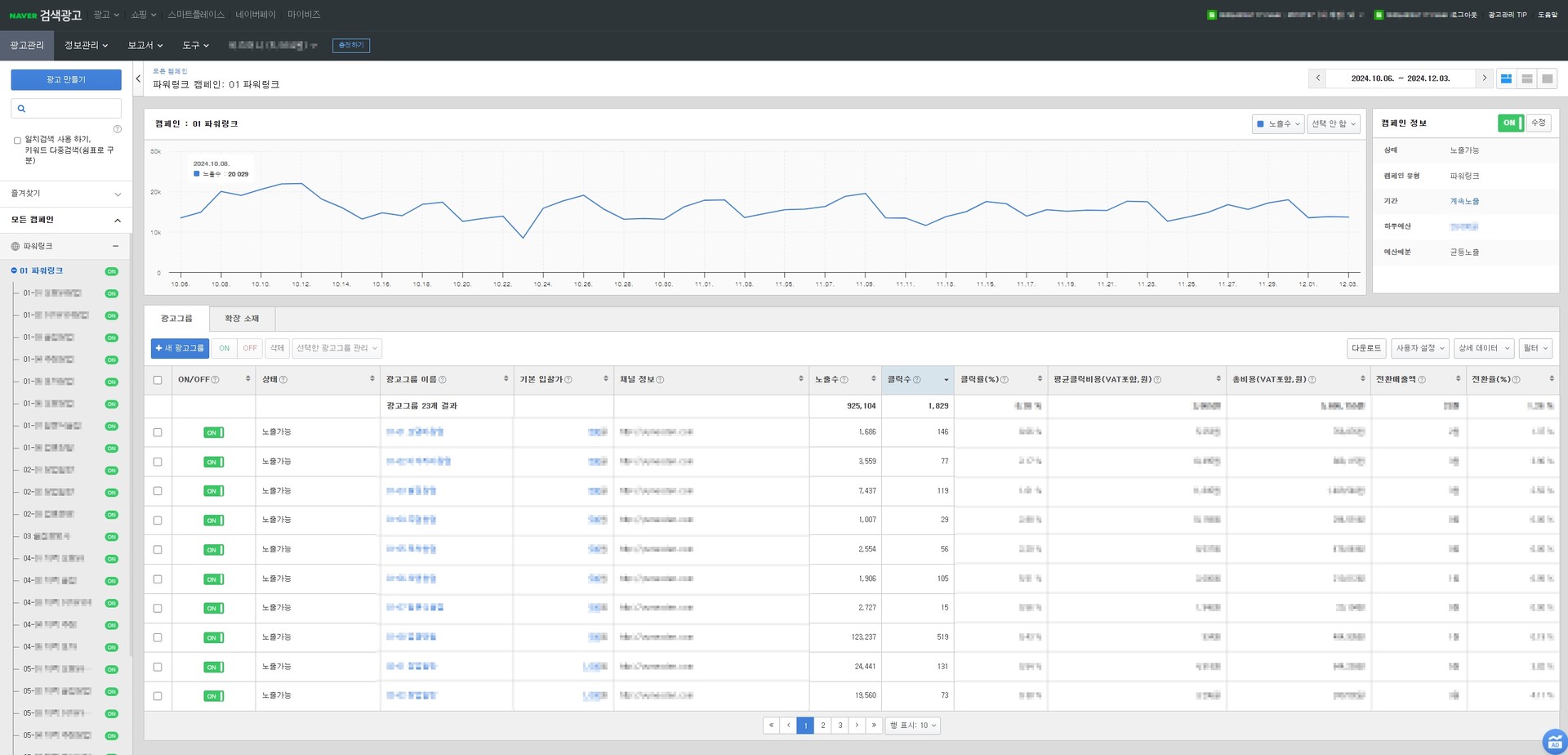Image resolution: width=1568 pixels, height=755 pixels.
Task: Select the chart-and-table split view icon
Action: (1507, 78)
